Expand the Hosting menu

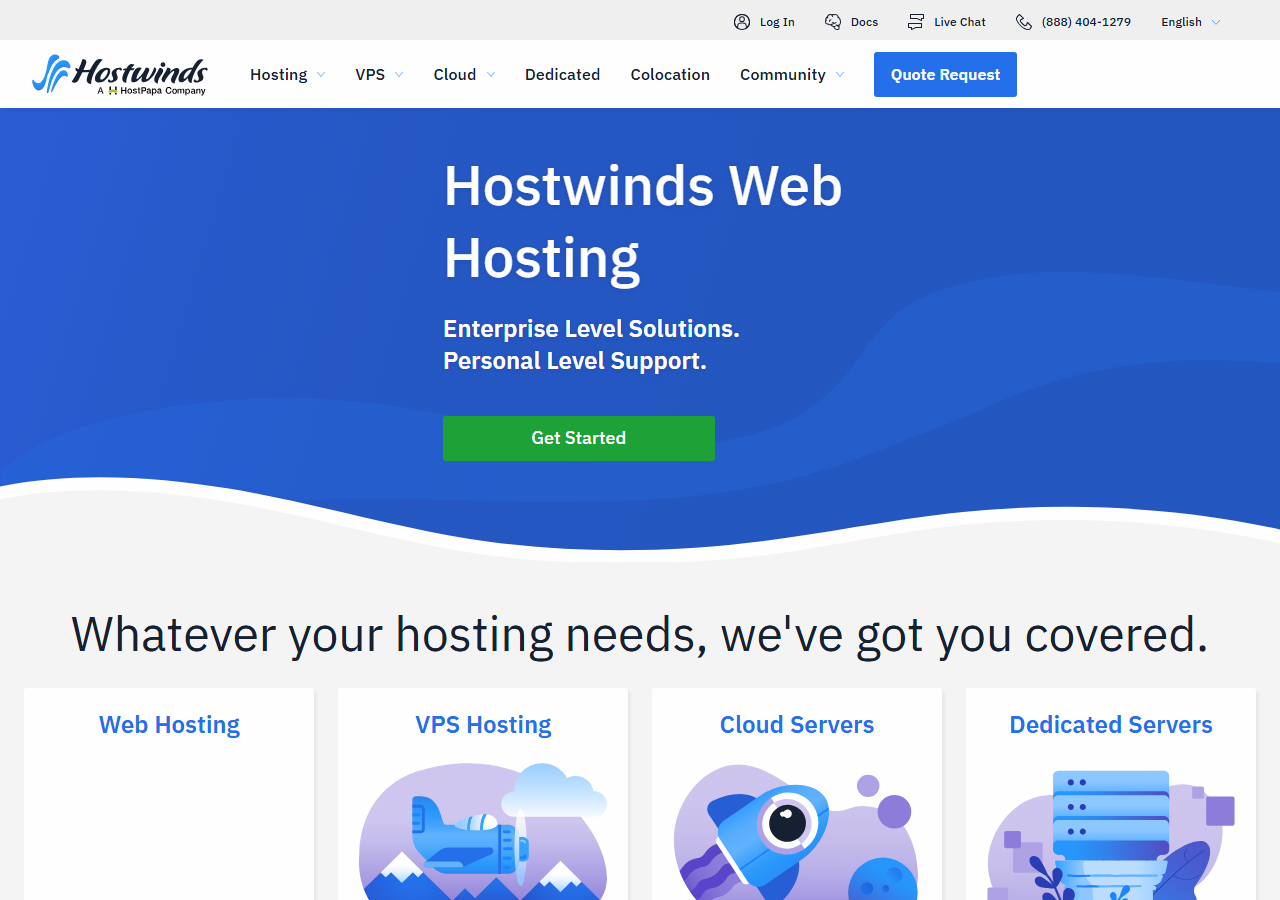pos(288,75)
